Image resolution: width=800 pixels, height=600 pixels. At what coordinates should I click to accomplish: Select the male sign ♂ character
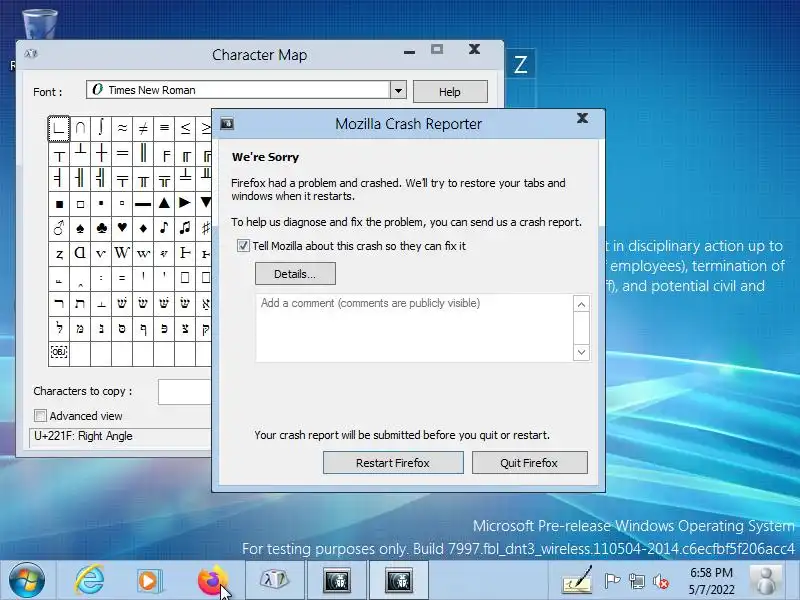pos(59,228)
